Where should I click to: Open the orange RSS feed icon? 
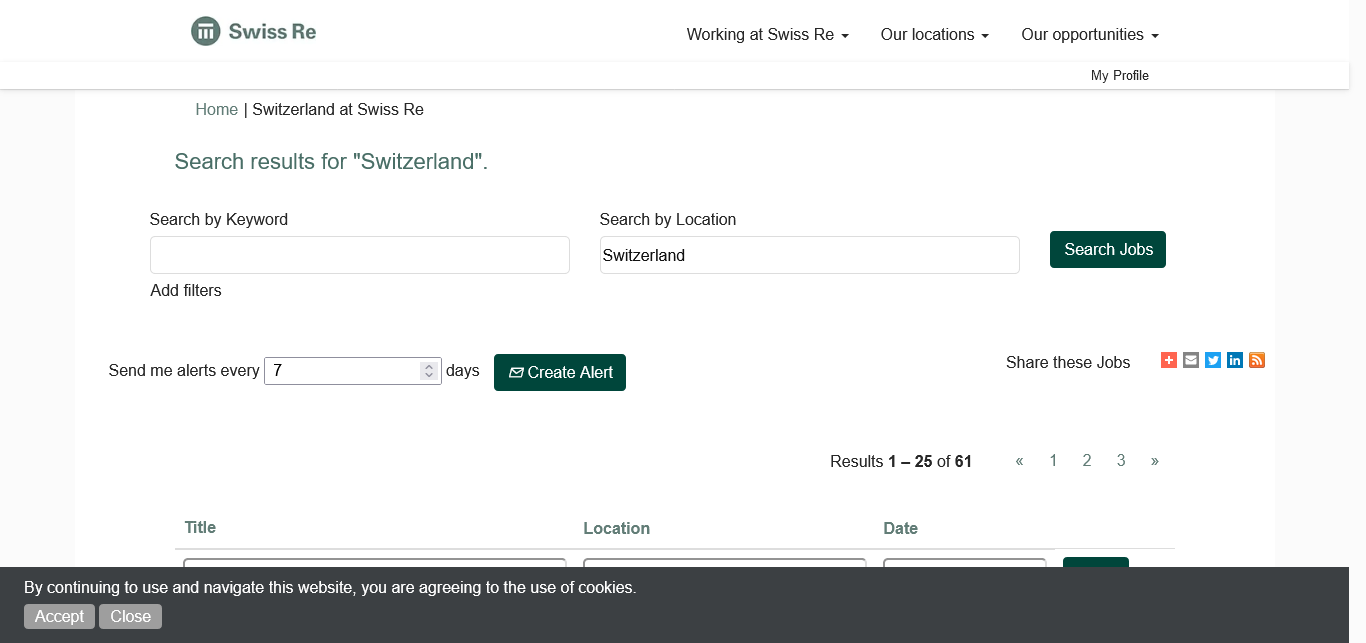(1257, 360)
